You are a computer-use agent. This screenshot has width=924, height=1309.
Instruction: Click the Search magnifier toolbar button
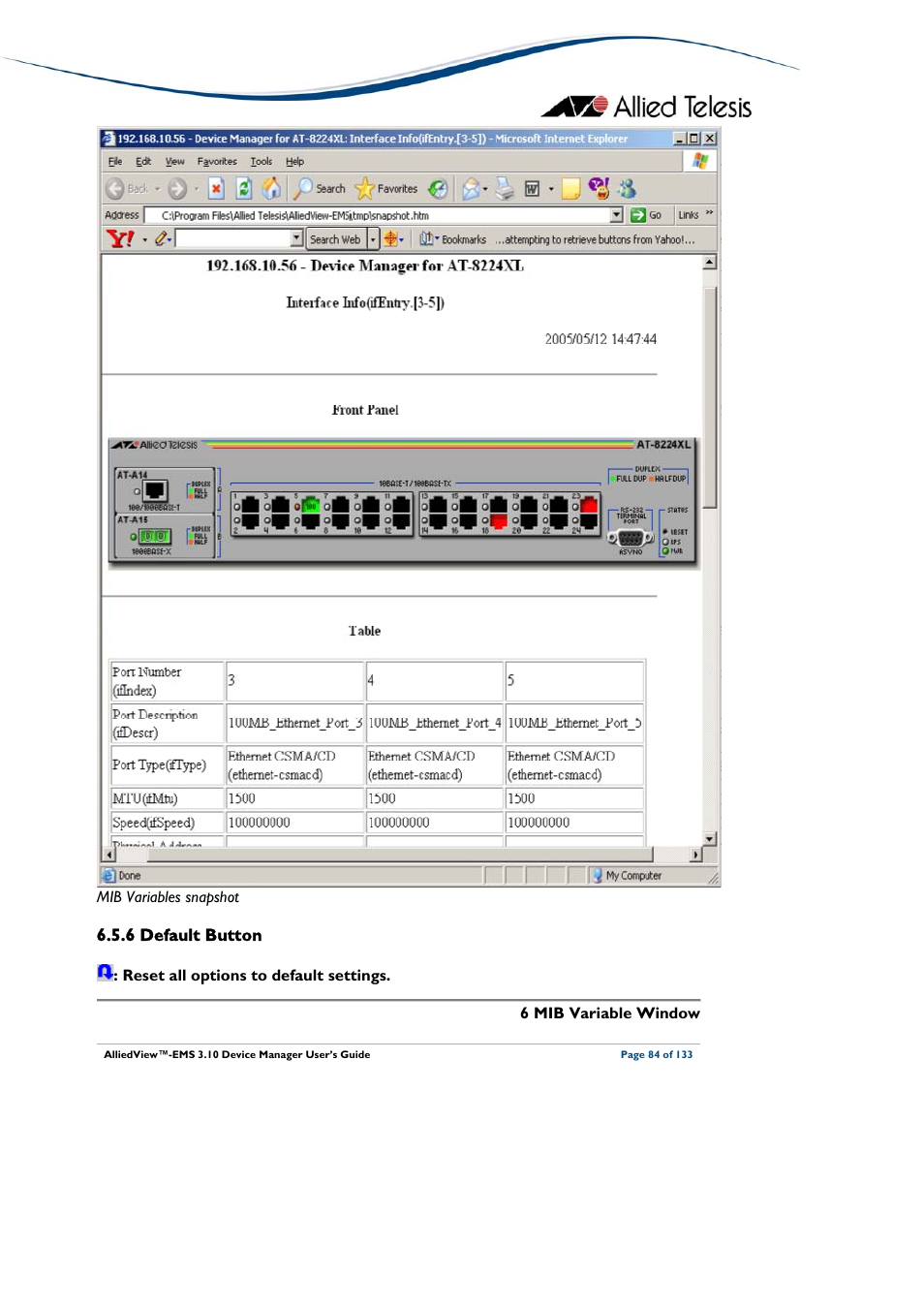pos(321,189)
